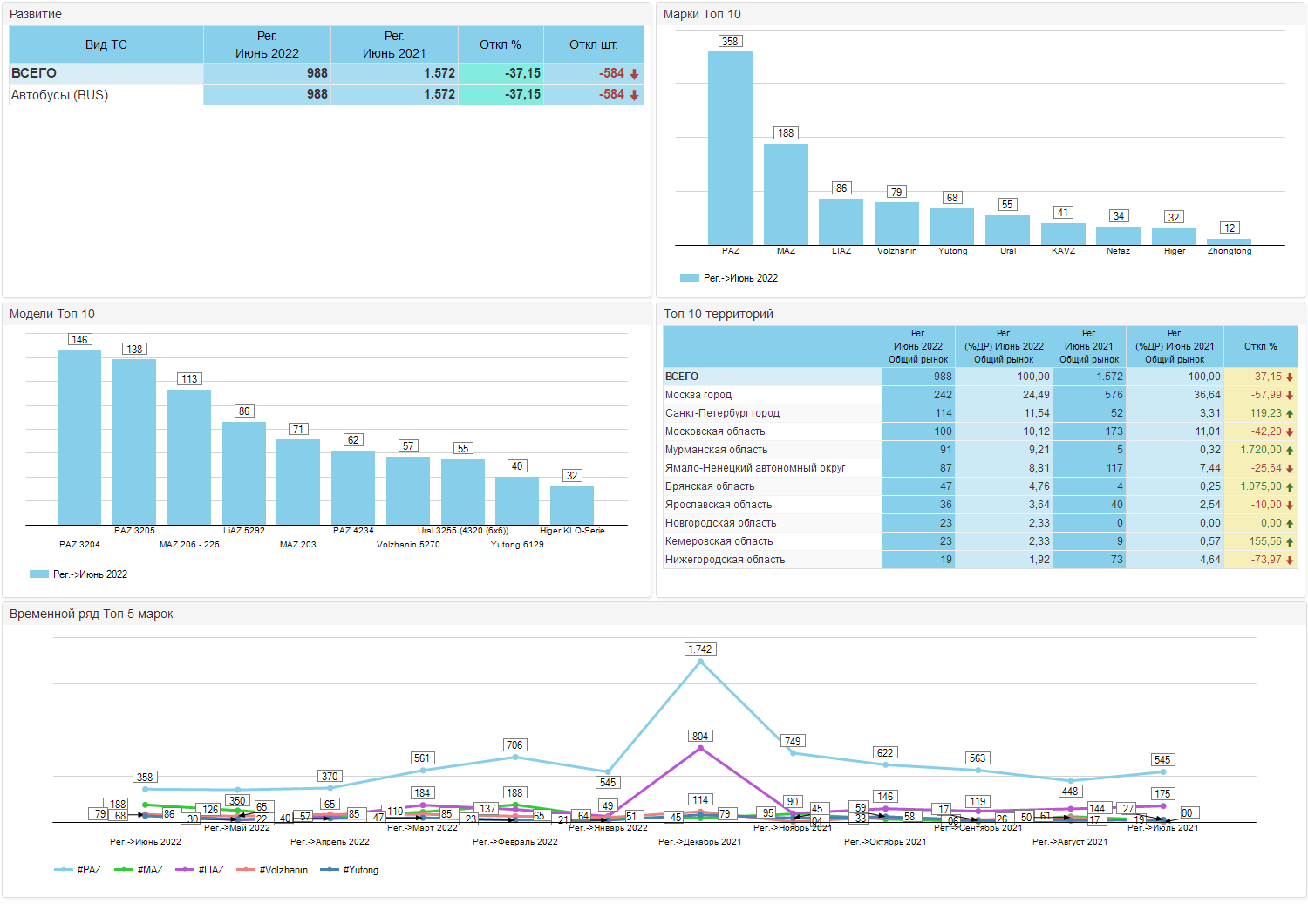
Task: Click the Ярославская область row
Action: point(980,505)
